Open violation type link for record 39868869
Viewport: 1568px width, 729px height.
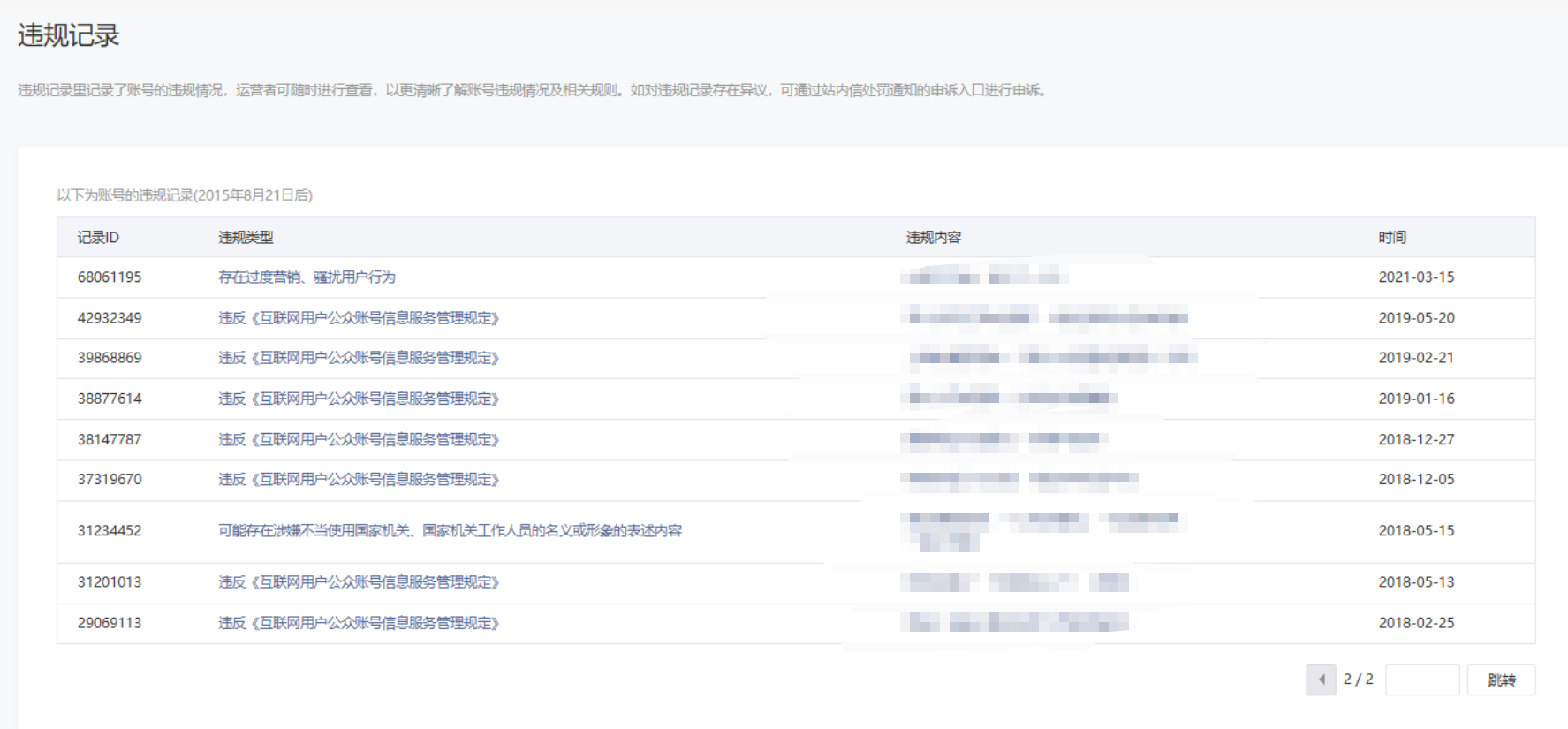pyautogui.click(x=359, y=358)
